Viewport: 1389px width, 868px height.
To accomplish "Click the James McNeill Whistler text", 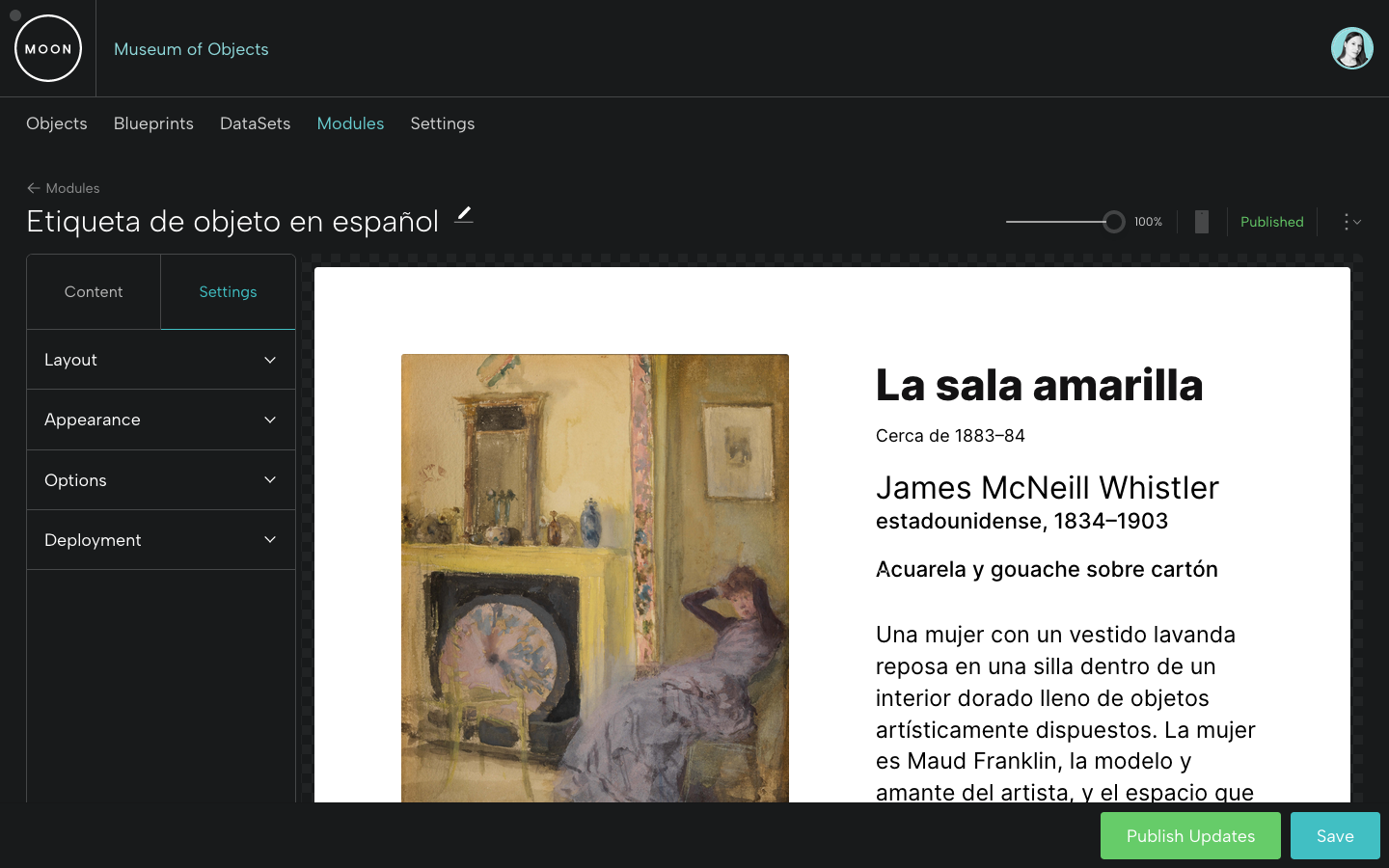I will [1048, 488].
